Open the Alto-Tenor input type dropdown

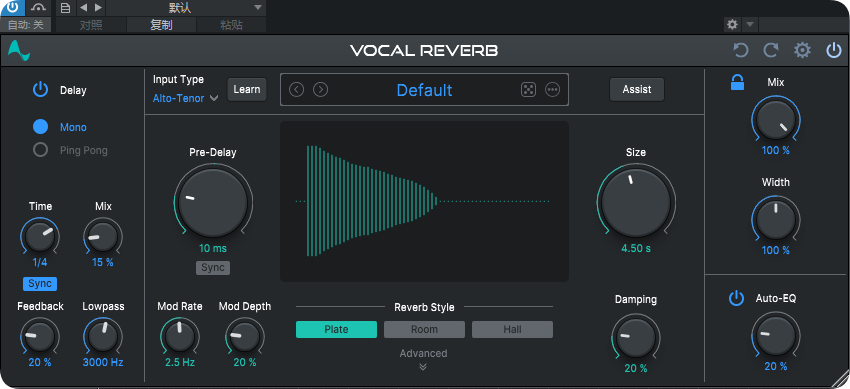coord(185,99)
